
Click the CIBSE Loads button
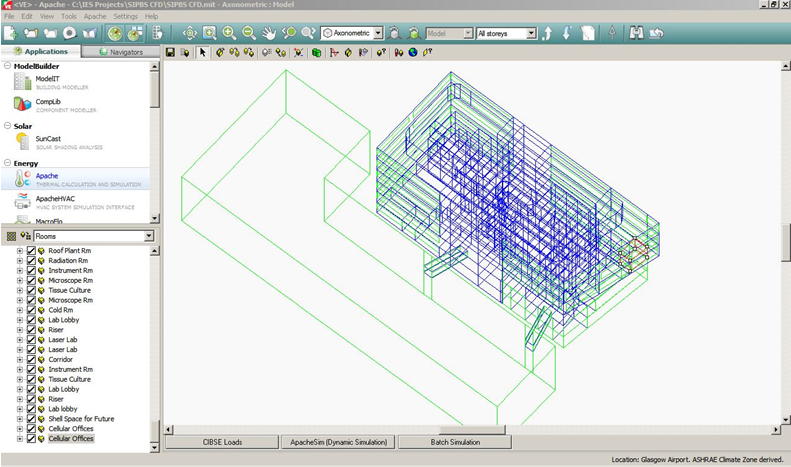pyautogui.click(x=222, y=442)
